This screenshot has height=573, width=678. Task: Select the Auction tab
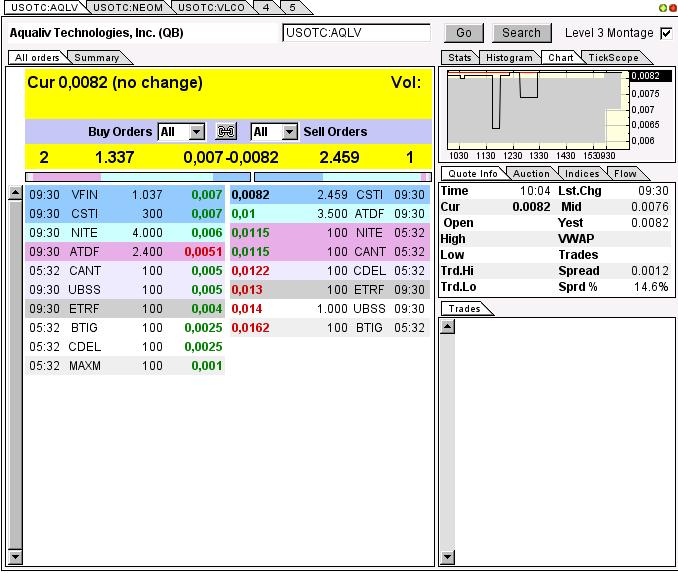coord(531,173)
